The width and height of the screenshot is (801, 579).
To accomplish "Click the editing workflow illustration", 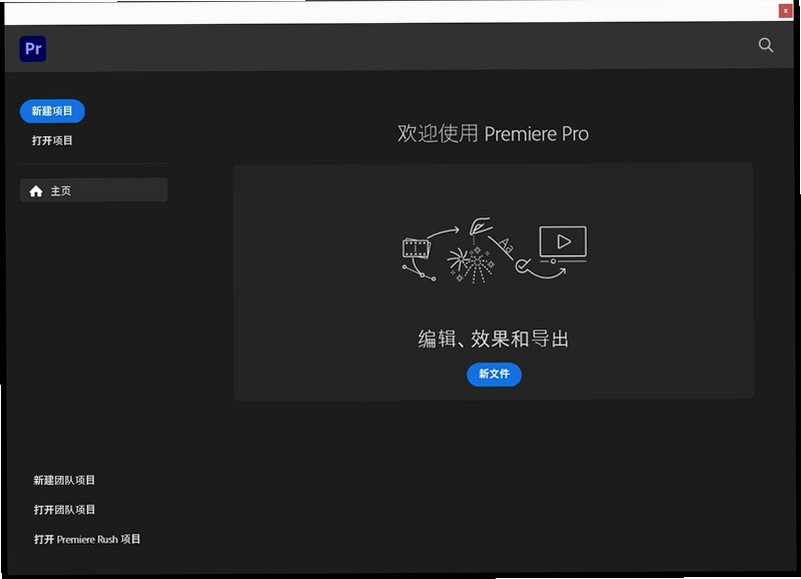I will (x=493, y=250).
